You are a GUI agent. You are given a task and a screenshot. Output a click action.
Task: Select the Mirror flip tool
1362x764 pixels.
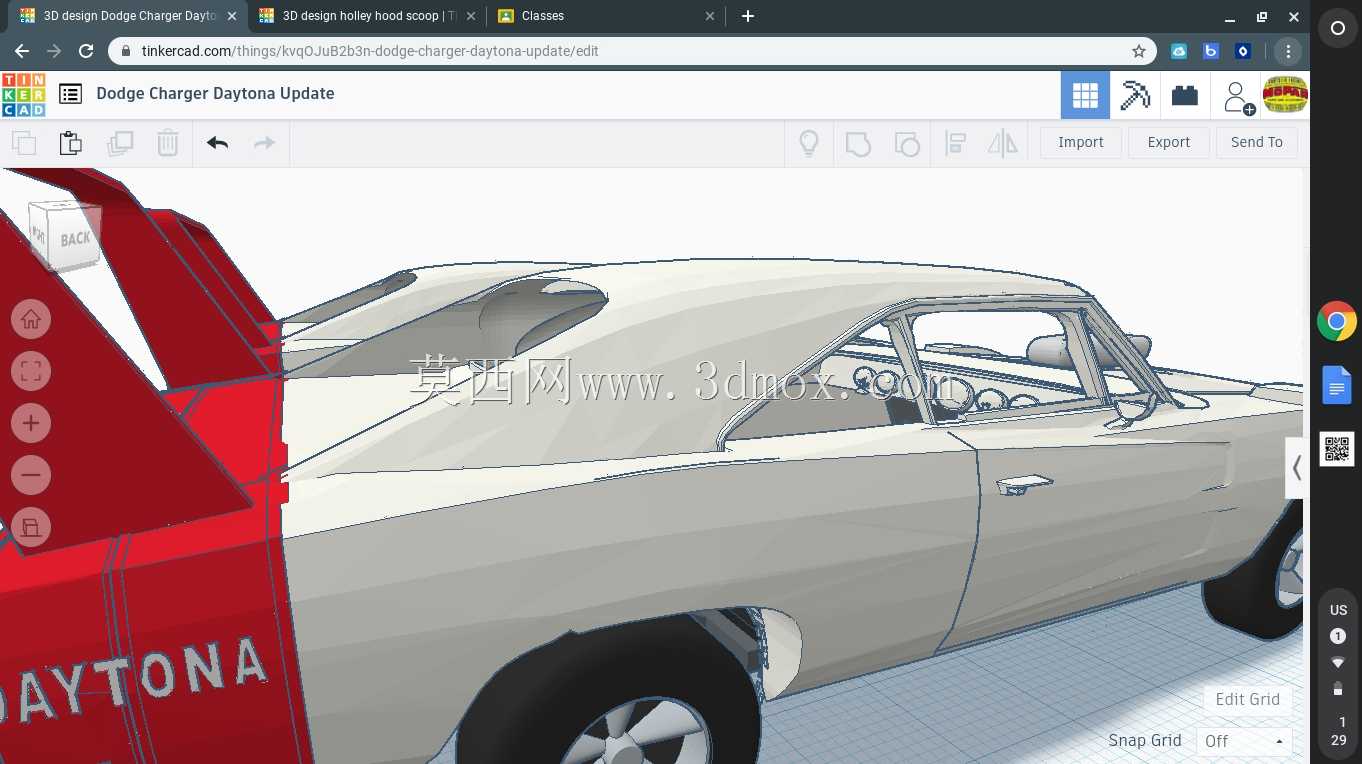click(x=1002, y=143)
